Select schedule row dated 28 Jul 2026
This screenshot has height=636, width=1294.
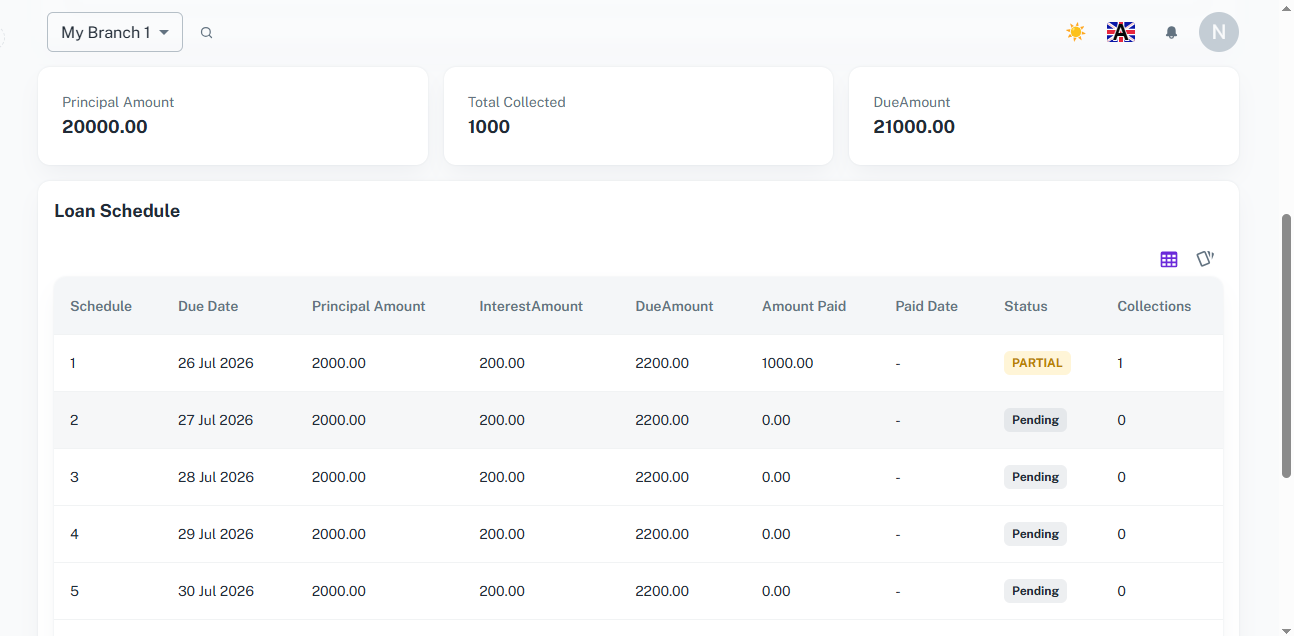[x=638, y=477]
